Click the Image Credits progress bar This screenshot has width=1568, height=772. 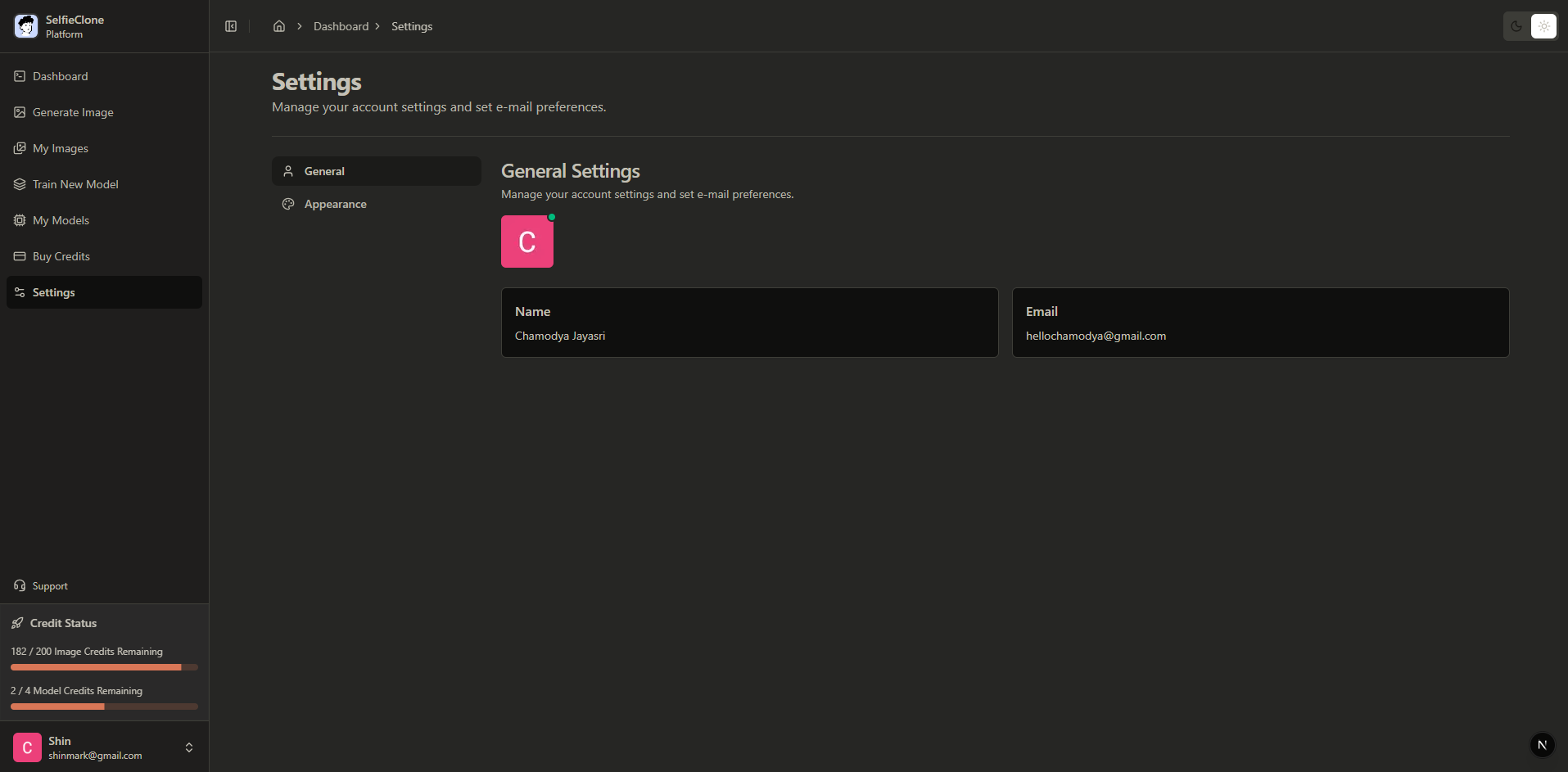click(x=103, y=667)
